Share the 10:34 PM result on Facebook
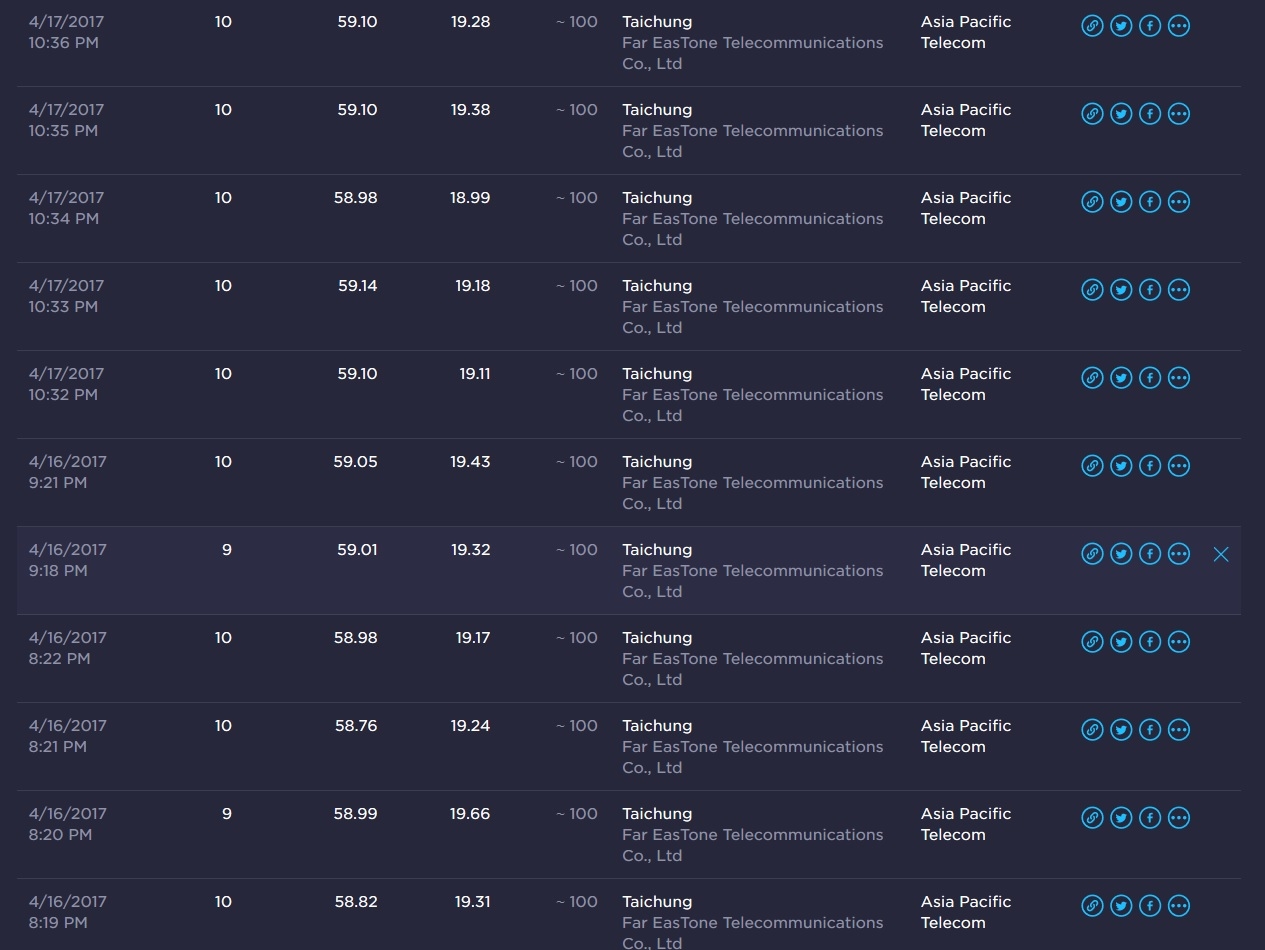The image size is (1265, 950). point(1150,202)
